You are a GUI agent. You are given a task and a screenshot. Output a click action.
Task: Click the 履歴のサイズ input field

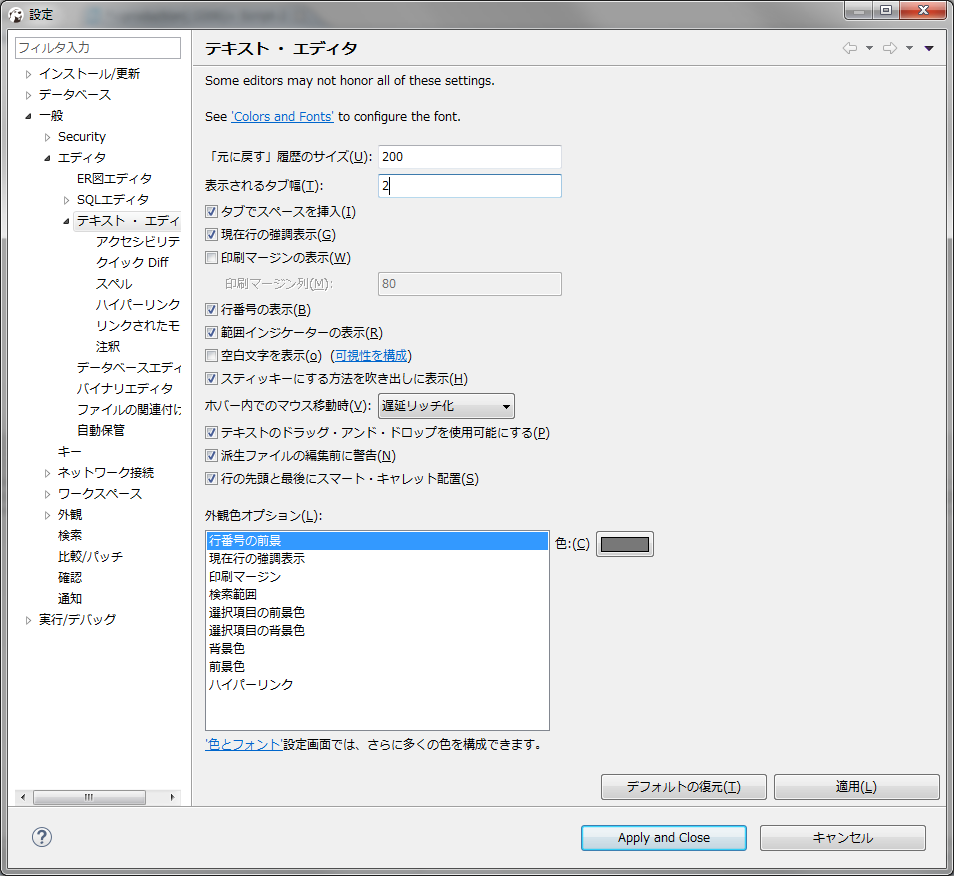470,157
